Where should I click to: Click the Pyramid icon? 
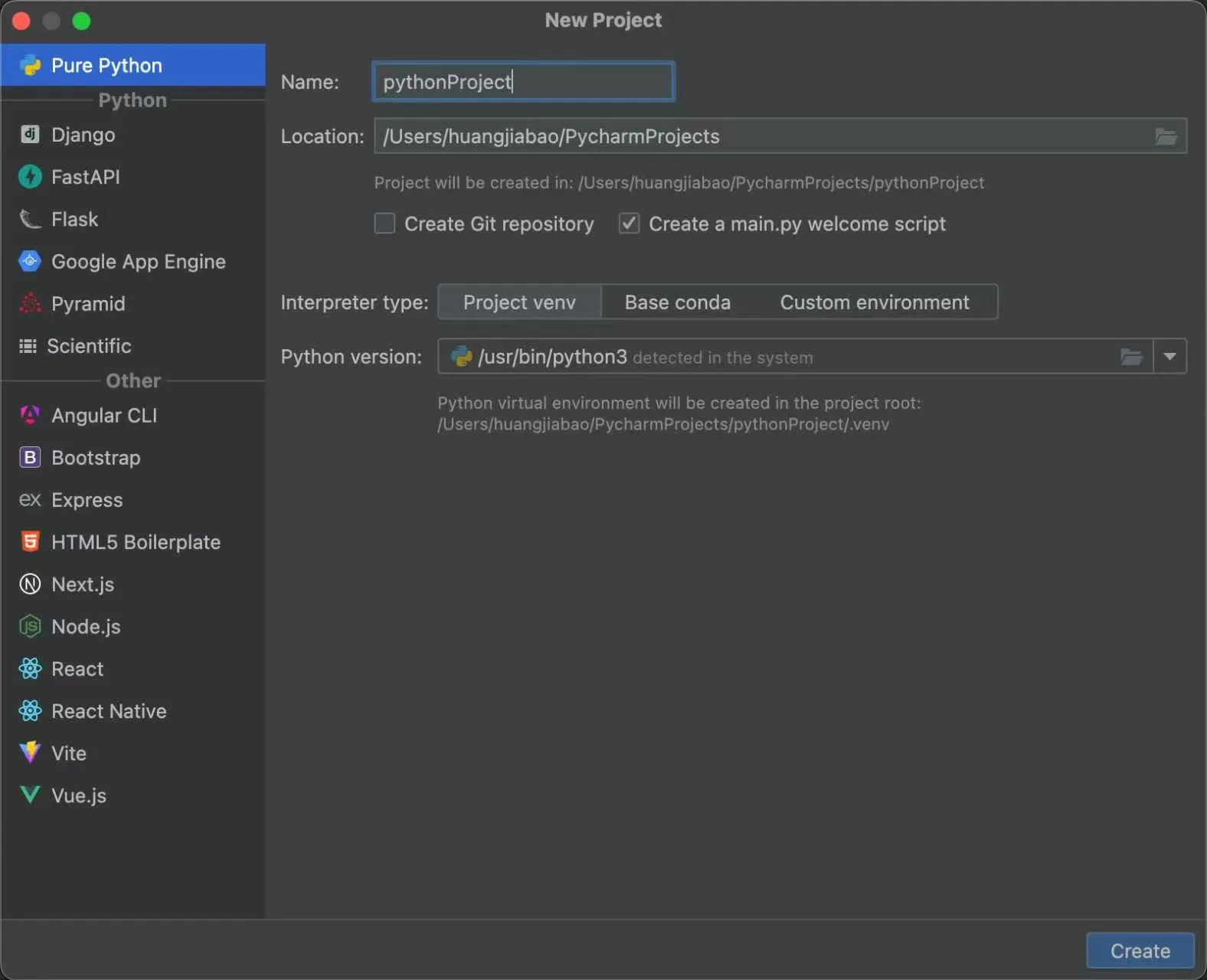[x=30, y=303]
